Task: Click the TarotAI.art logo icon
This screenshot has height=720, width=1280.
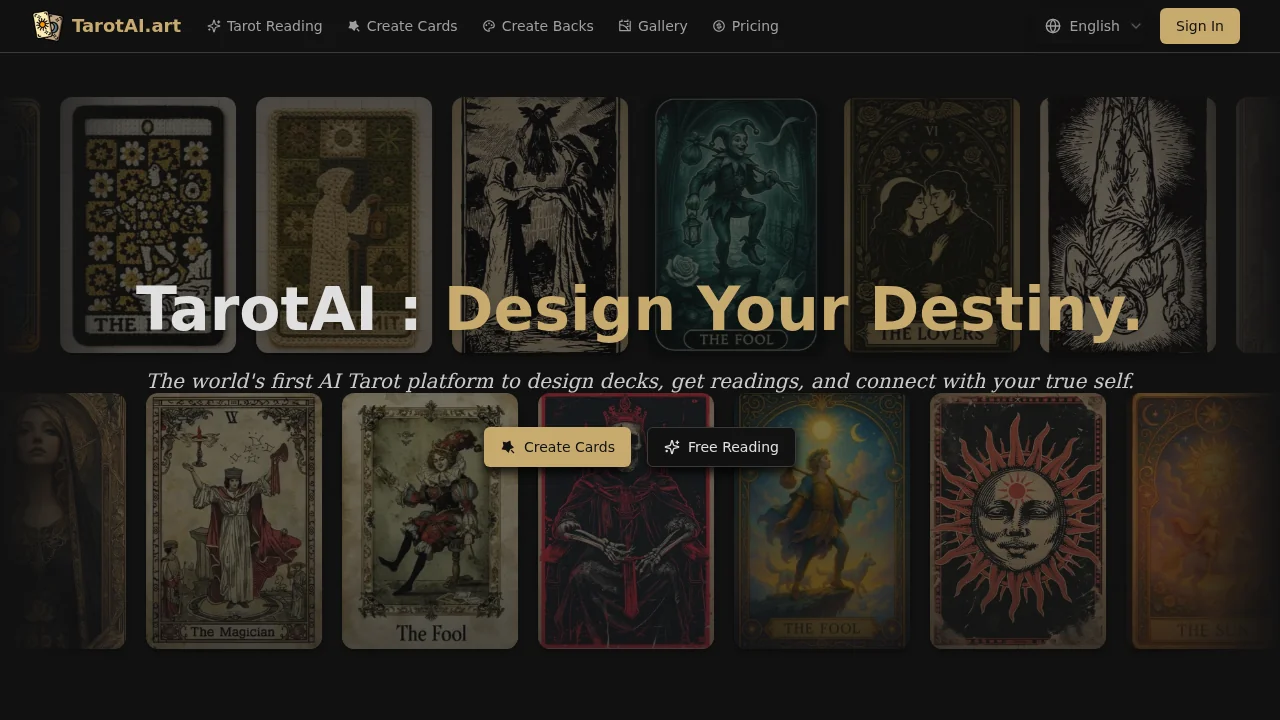Action: [x=47, y=25]
